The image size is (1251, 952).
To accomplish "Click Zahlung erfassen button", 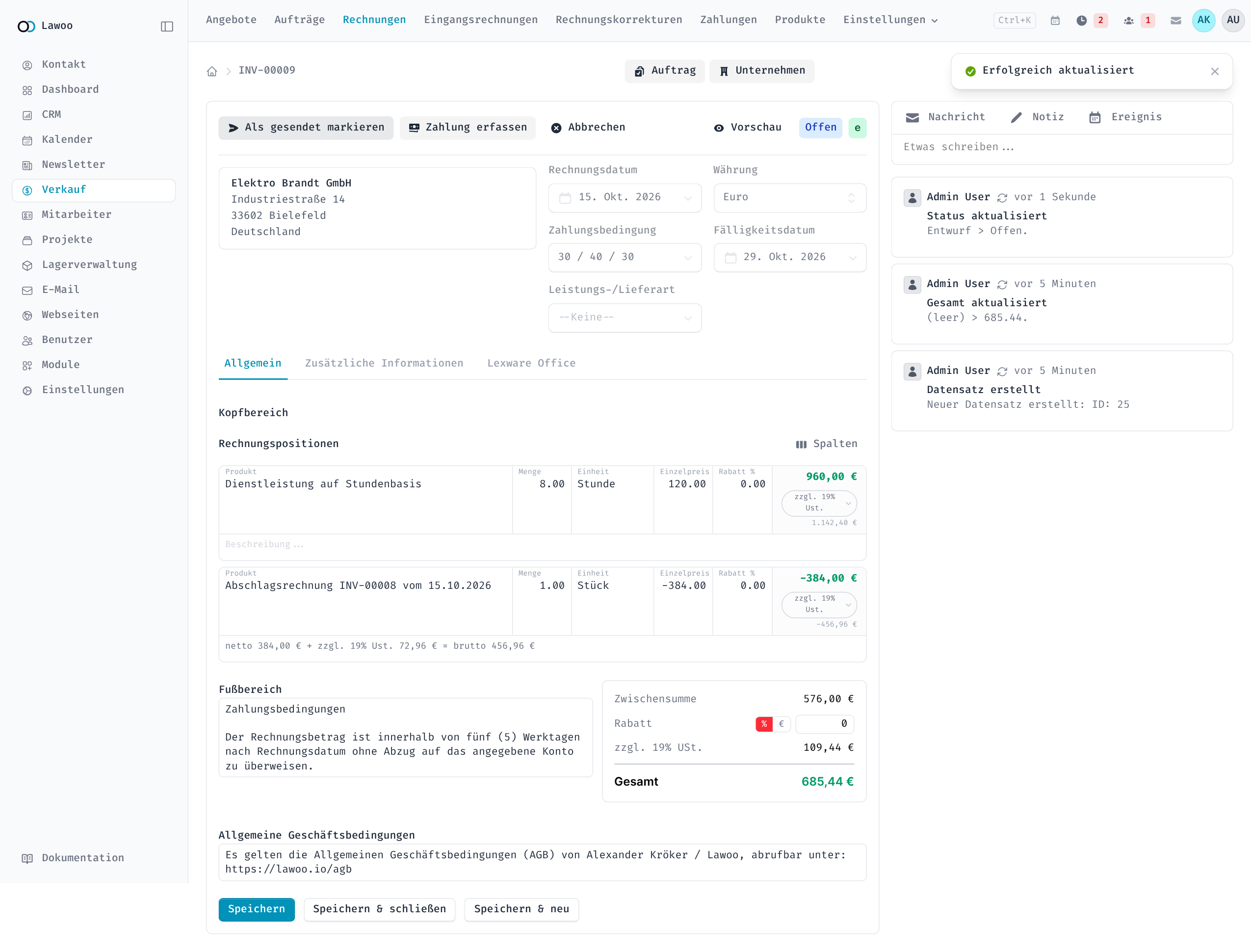I will point(468,128).
